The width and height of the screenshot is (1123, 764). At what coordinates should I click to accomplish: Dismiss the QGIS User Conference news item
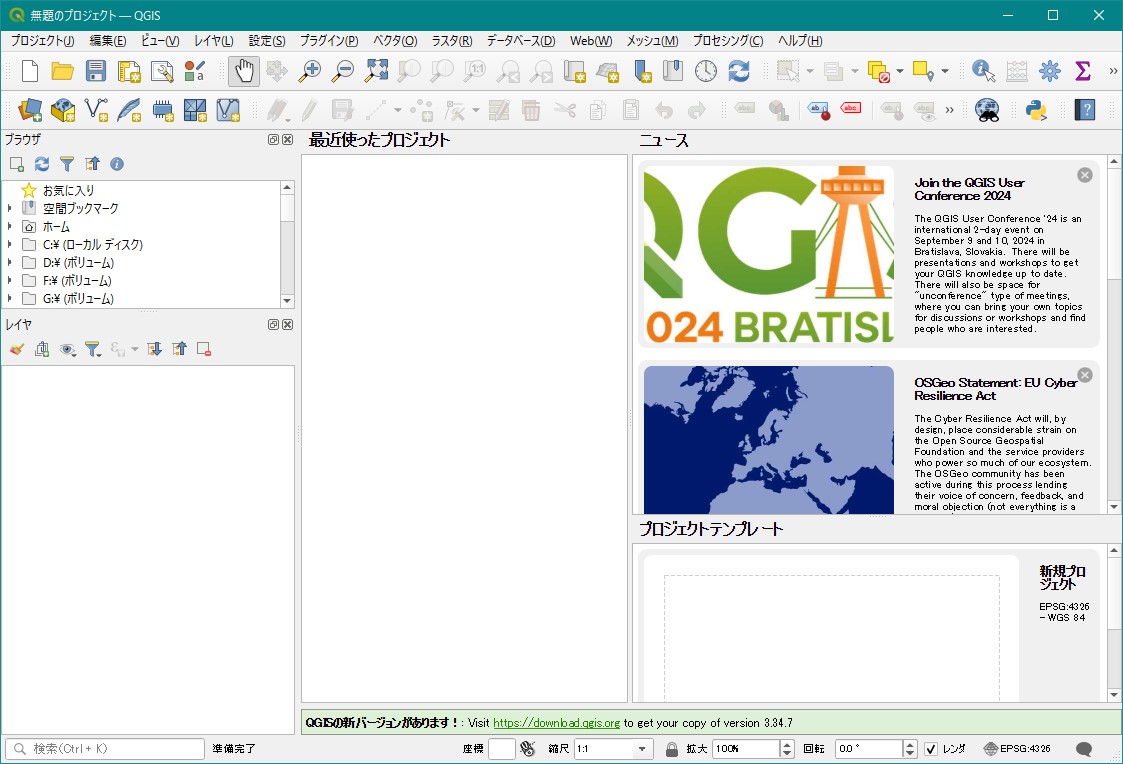(x=1085, y=175)
